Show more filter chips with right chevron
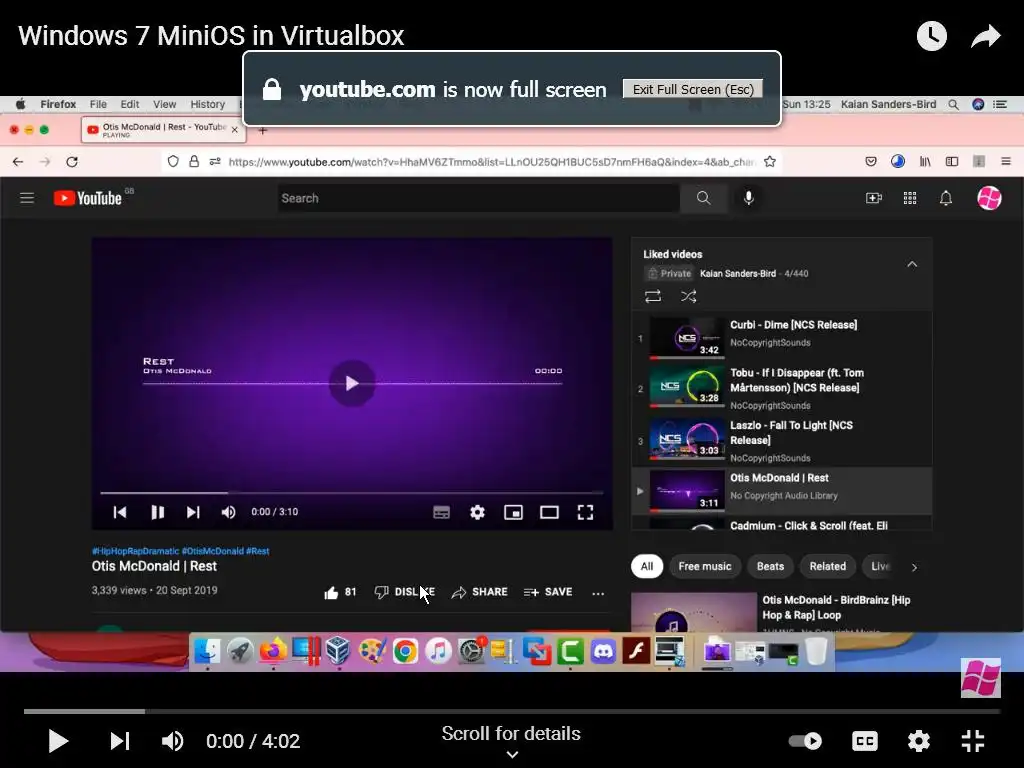This screenshot has height=768, width=1024. 914,567
